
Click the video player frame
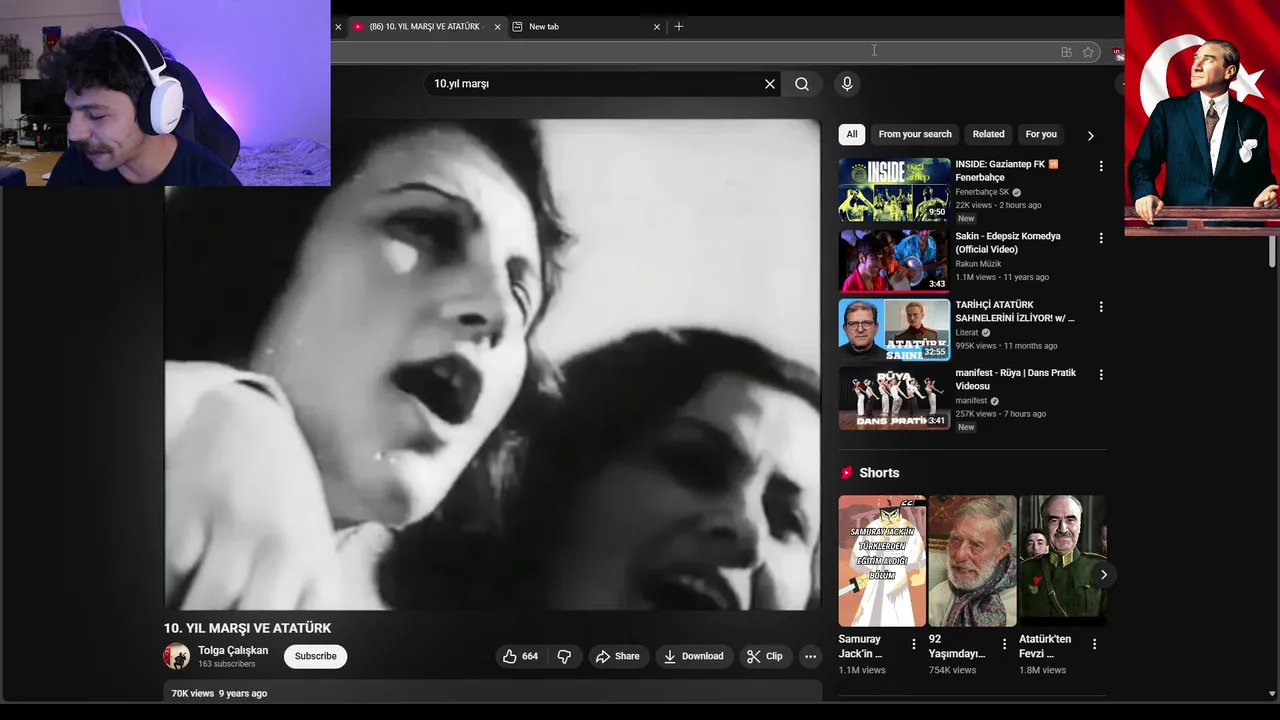pos(492,365)
